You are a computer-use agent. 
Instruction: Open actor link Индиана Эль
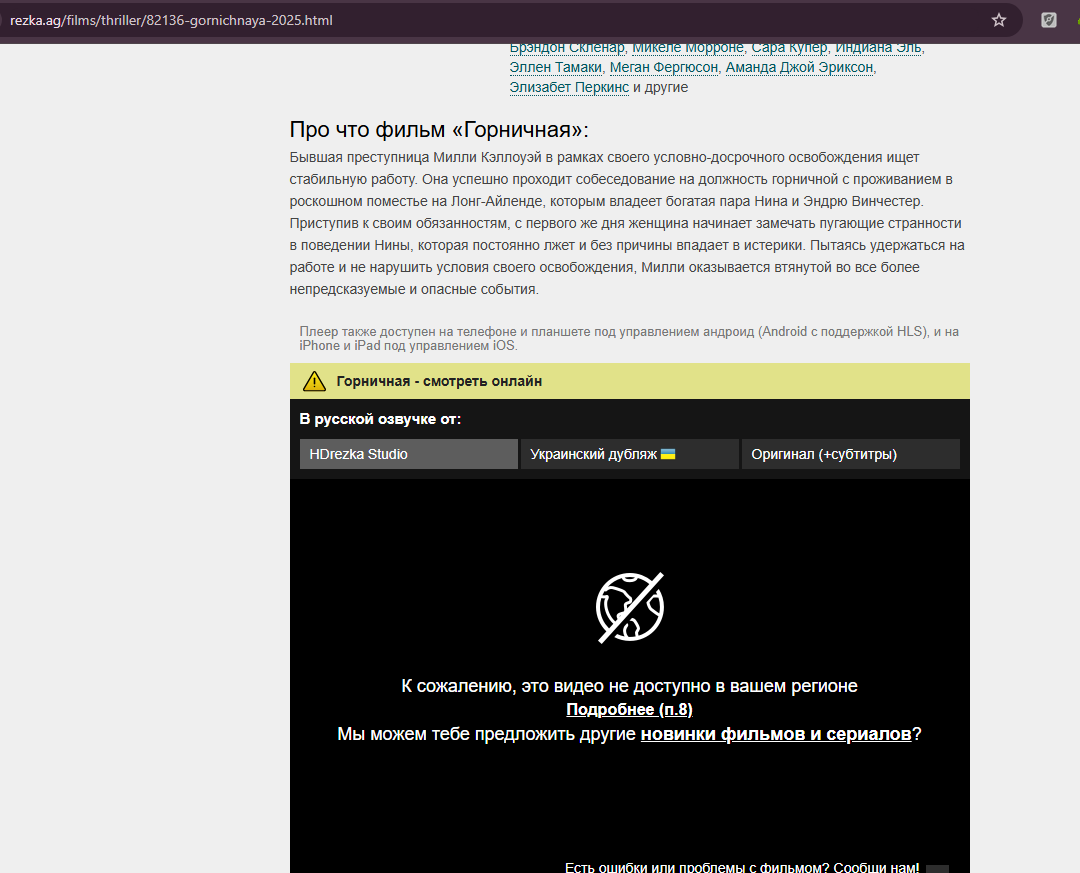(x=878, y=48)
